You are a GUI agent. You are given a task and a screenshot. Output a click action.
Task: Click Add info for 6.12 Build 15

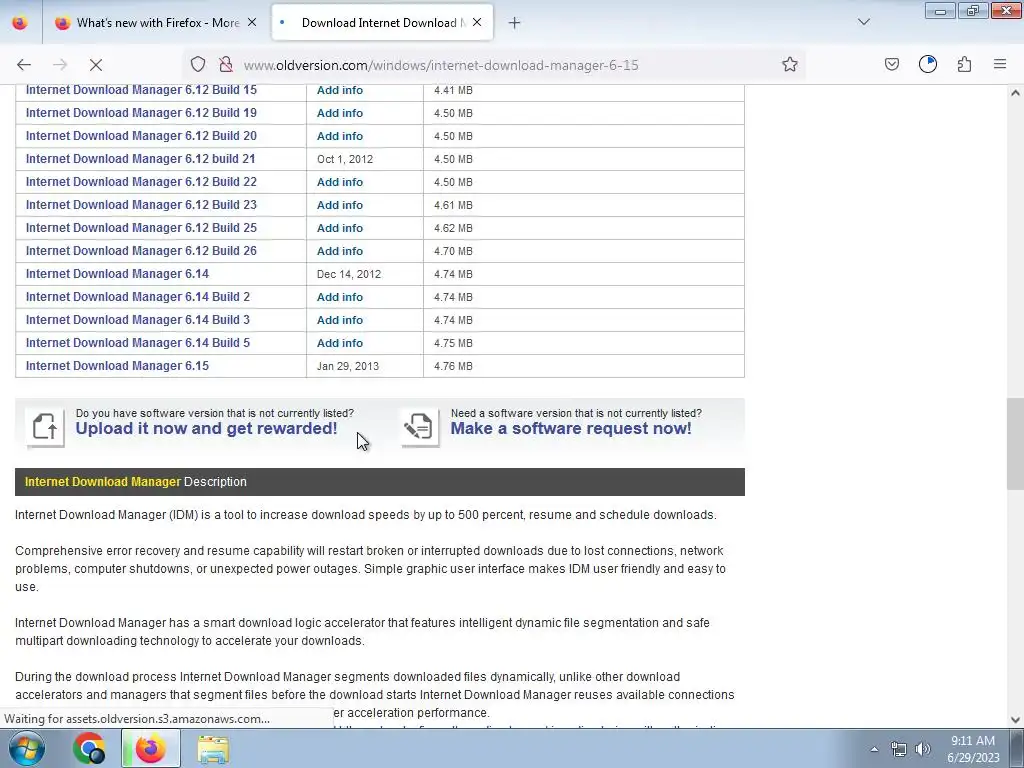[340, 90]
